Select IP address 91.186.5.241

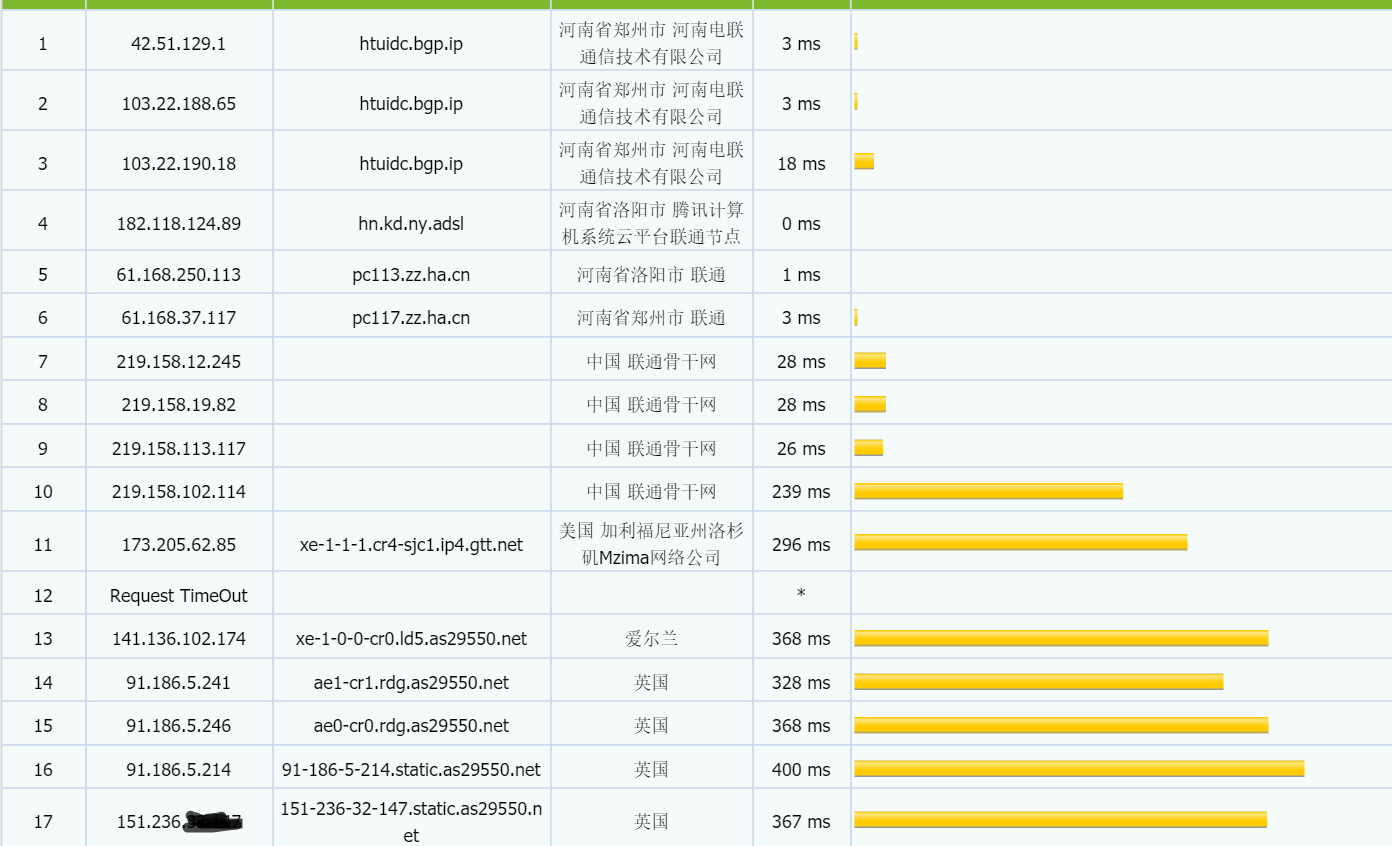(x=178, y=683)
